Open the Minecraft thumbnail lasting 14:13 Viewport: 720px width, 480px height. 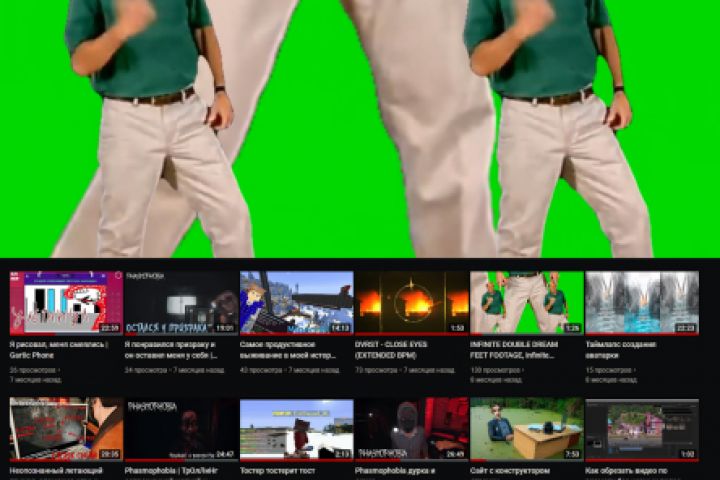click(297, 302)
